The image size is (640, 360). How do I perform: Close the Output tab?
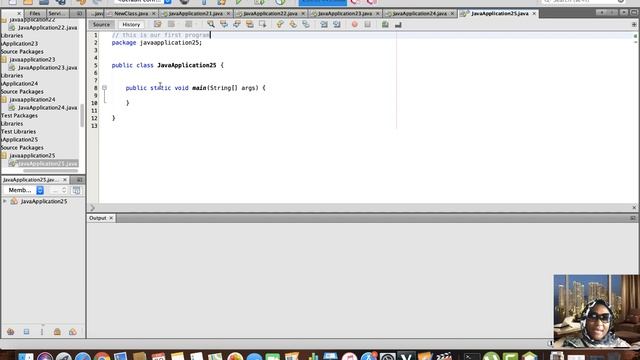point(111,218)
